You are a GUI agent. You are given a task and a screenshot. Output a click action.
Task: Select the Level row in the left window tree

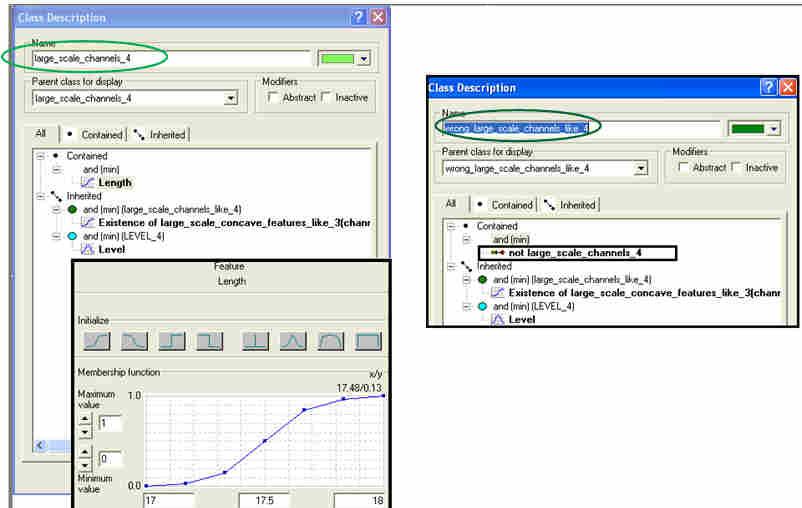[x=112, y=249]
